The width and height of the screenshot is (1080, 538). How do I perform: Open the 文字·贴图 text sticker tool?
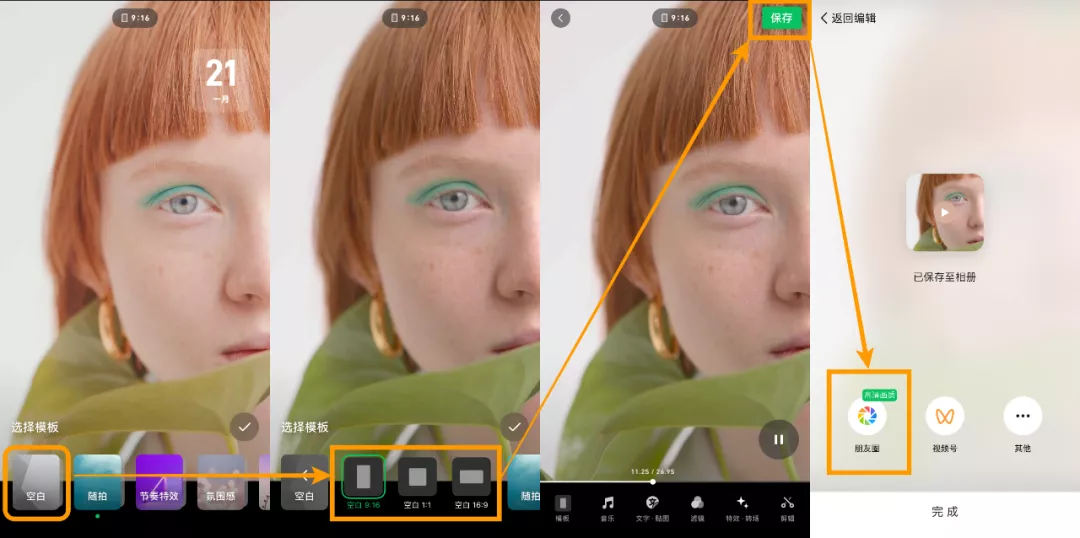[652, 509]
